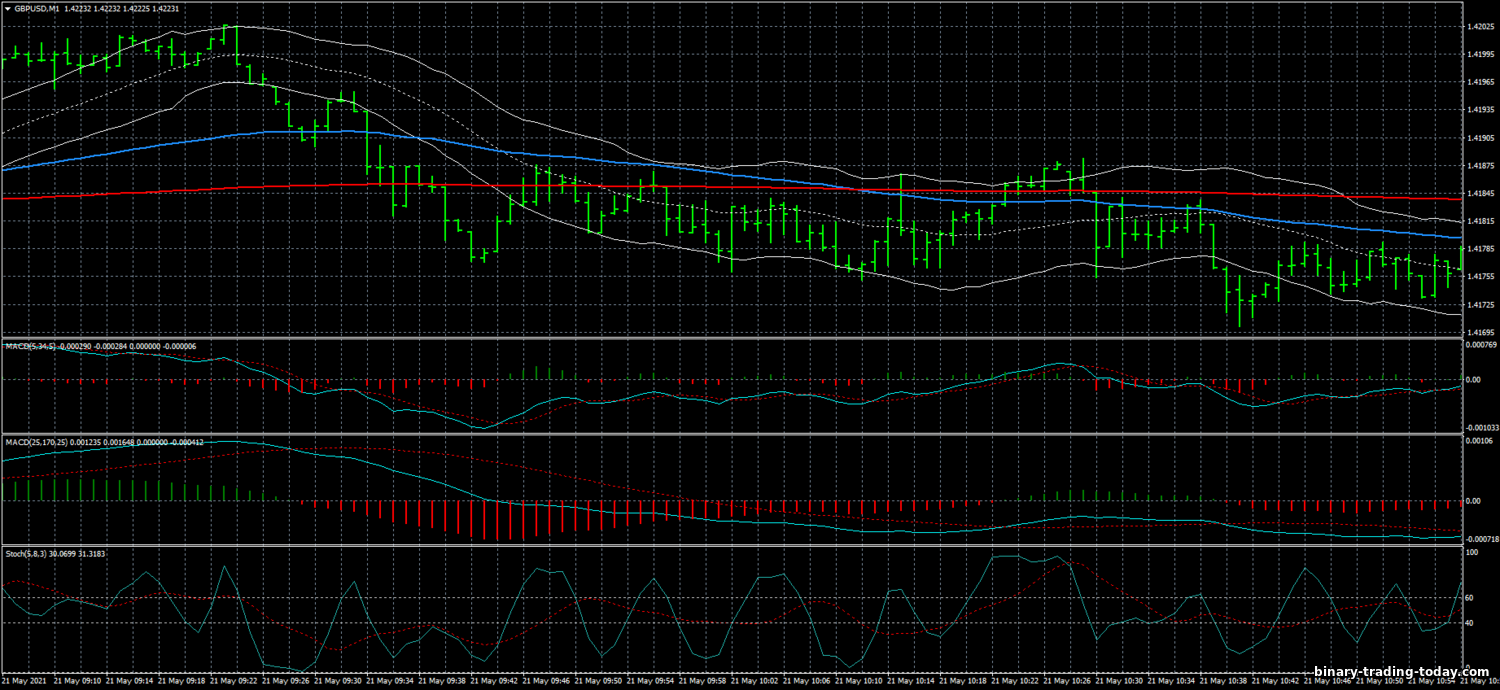This screenshot has height=690, width=1500.
Task: Click the -0.001033 MACD scale value
Action: point(1481,428)
